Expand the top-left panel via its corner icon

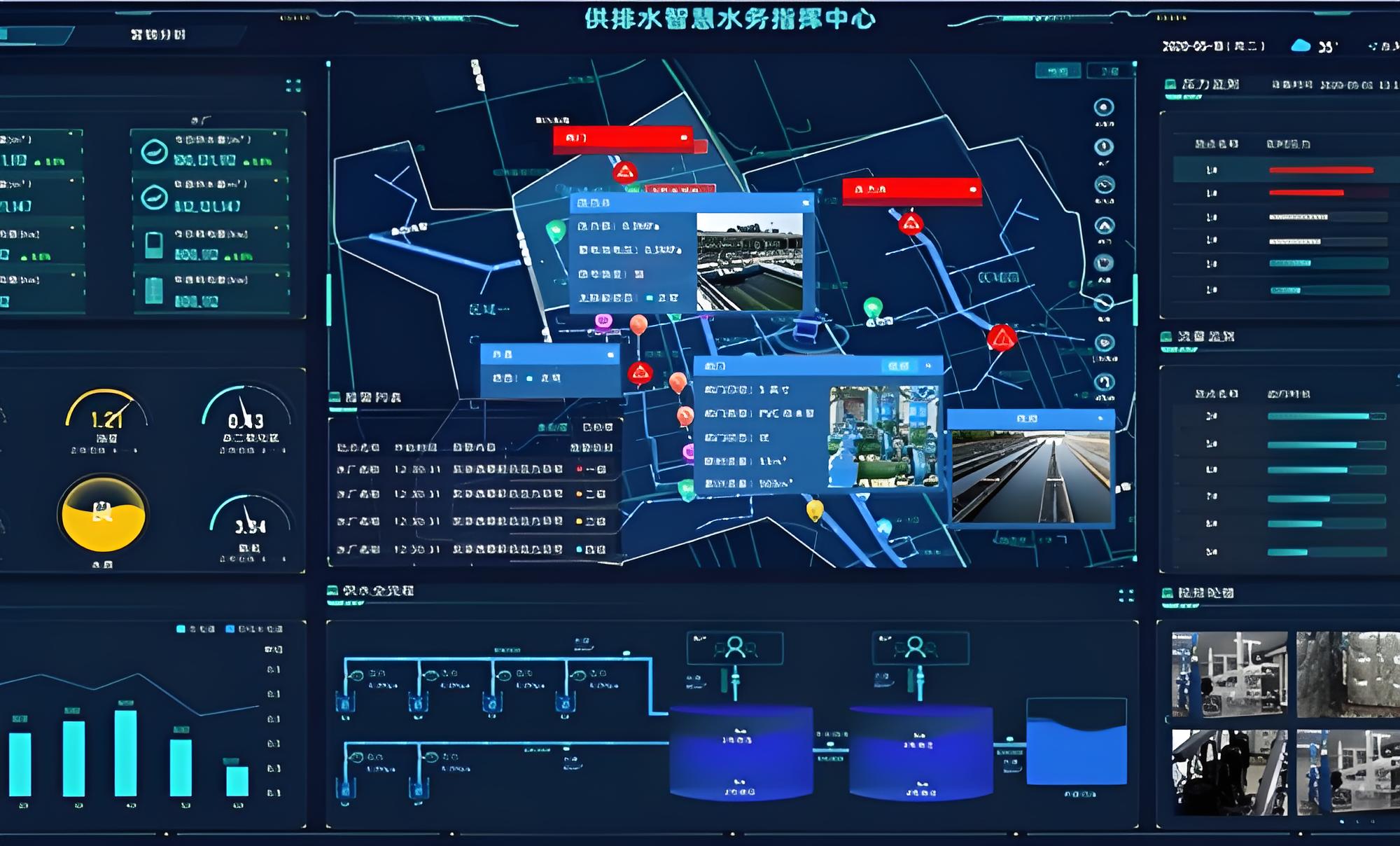(293, 85)
